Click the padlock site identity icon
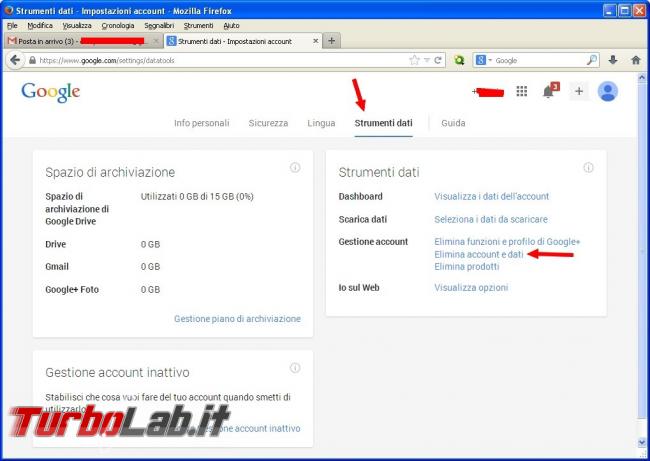The width and height of the screenshot is (650, 461). (32, 61)
